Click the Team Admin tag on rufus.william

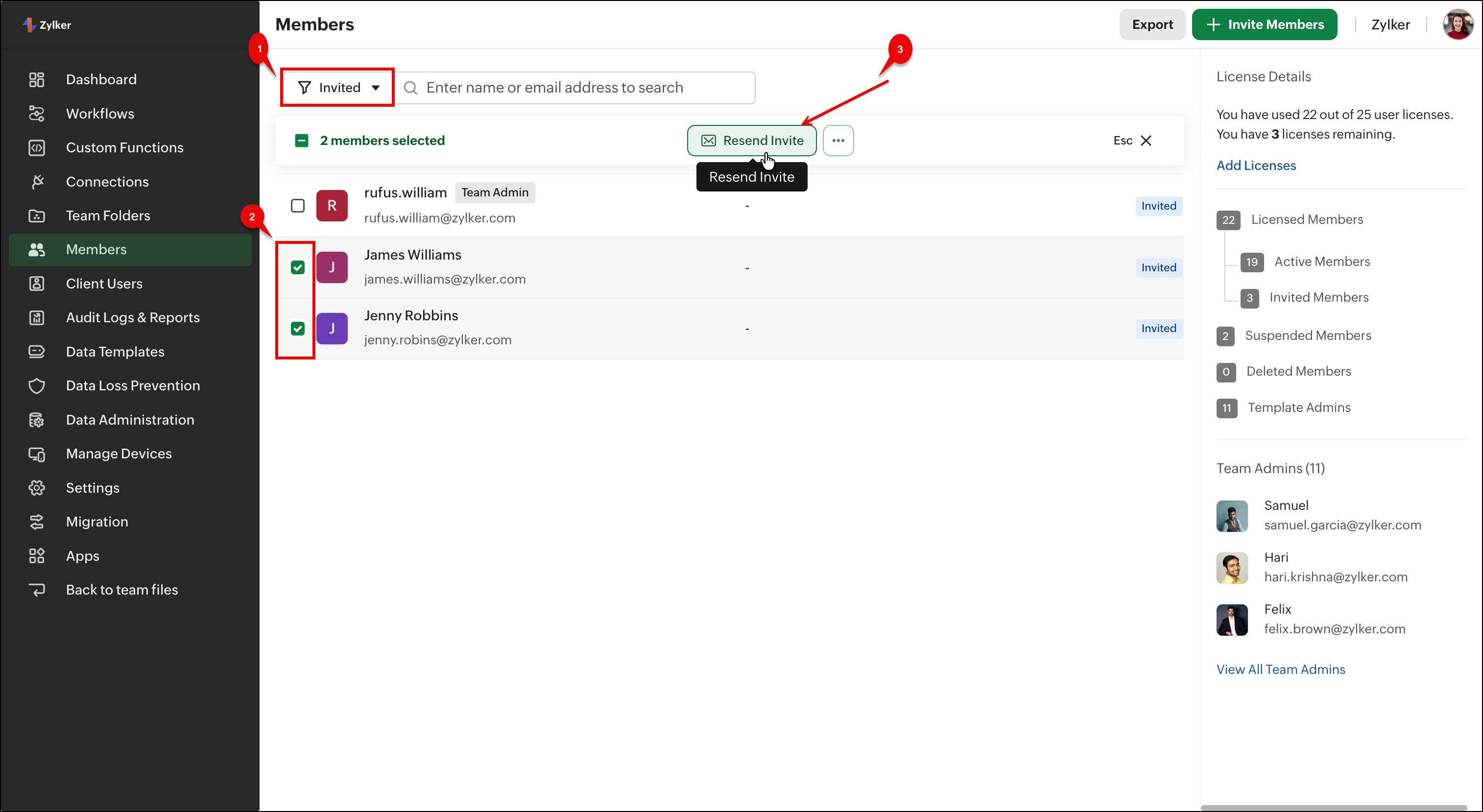click(495, 192)
